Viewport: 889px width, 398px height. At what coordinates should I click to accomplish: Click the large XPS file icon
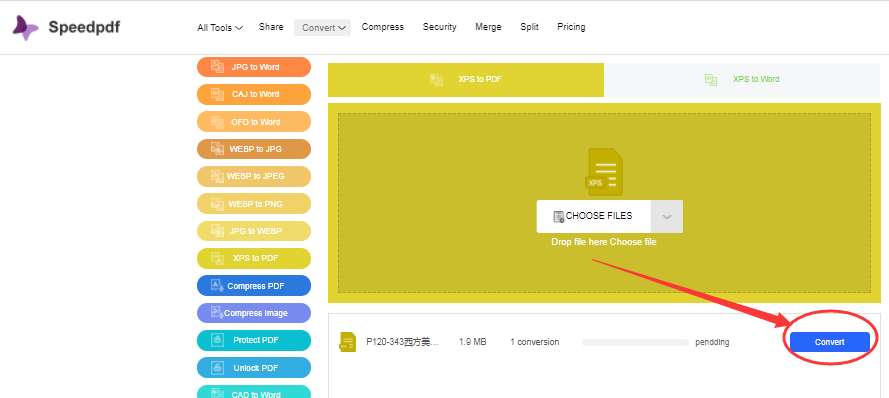tap(604, 172)
